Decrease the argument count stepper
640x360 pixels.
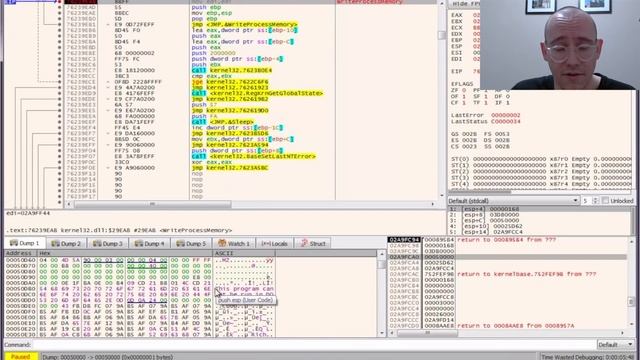[596, 203]
